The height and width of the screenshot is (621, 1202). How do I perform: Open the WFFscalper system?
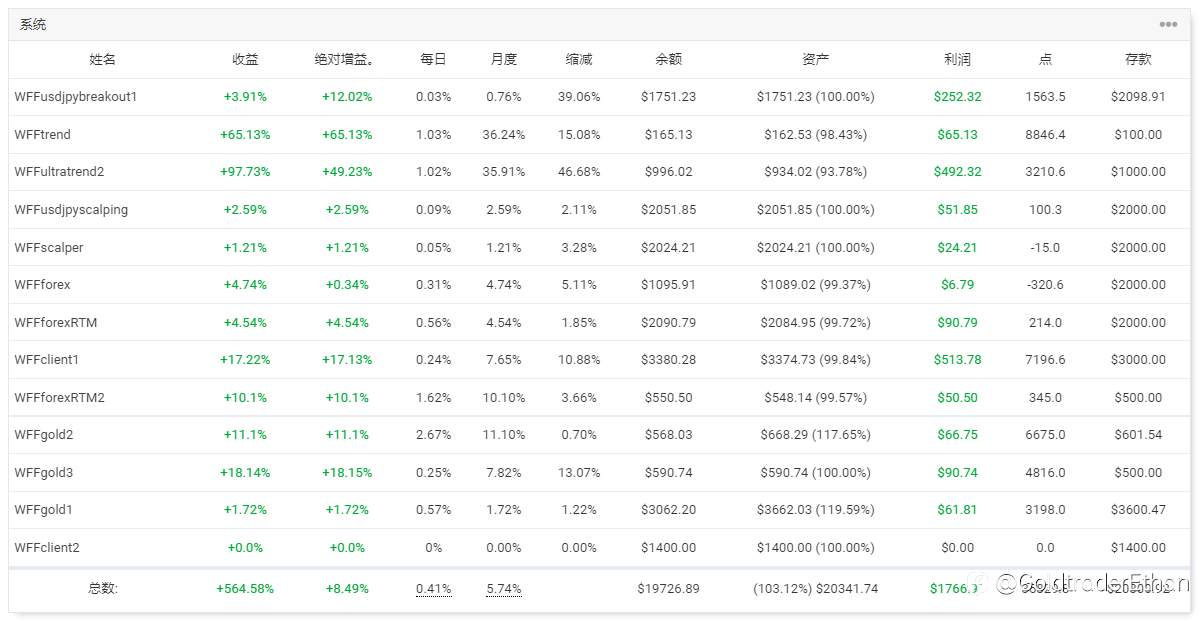49,247
